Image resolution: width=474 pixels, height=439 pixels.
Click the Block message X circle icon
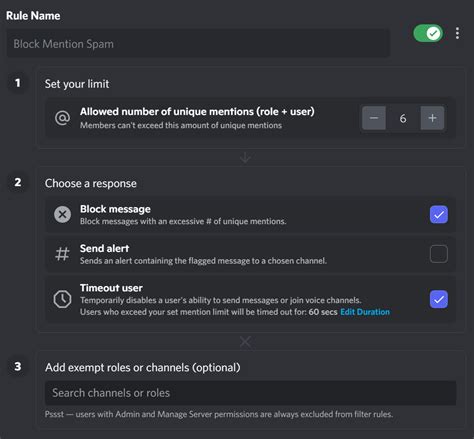(x=62, y=214)
